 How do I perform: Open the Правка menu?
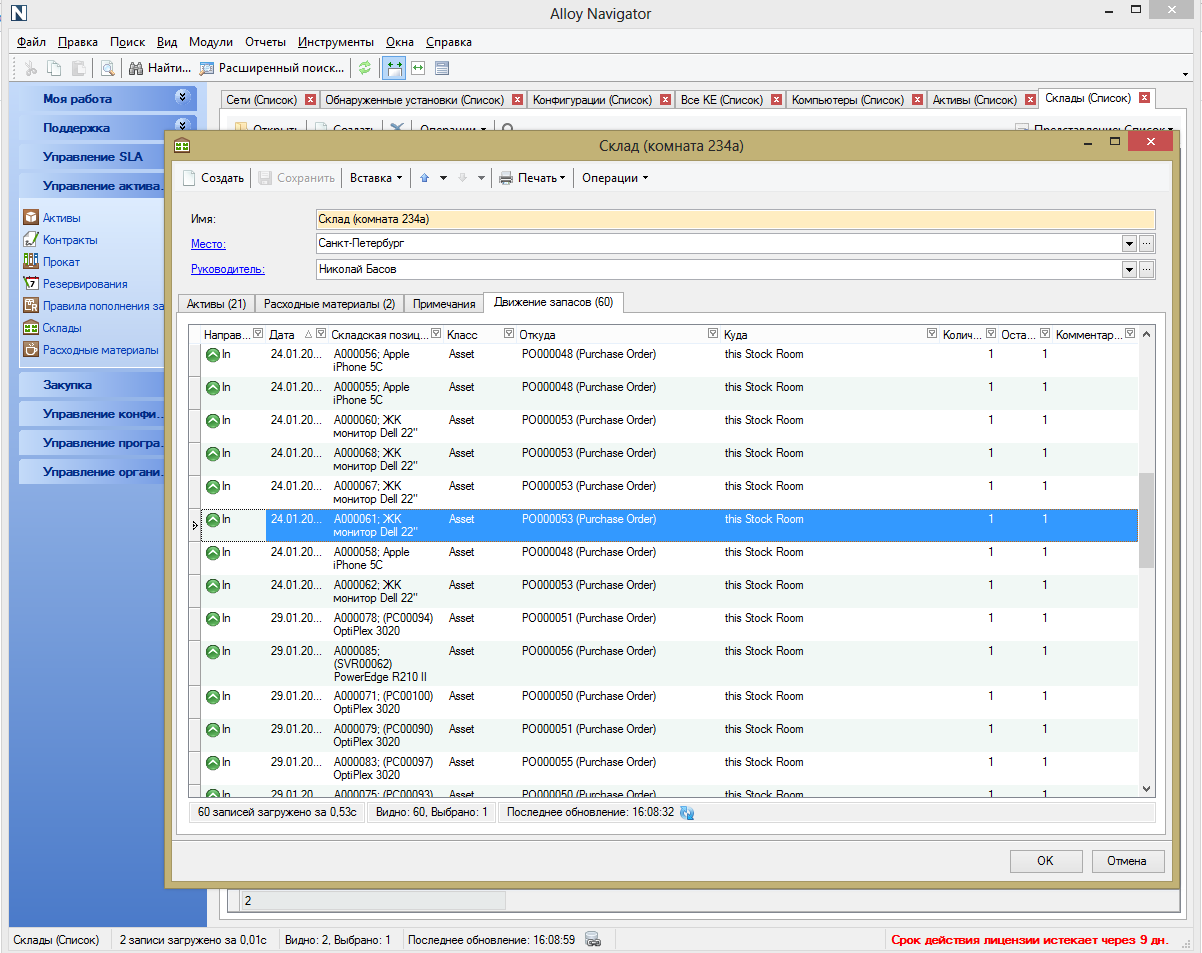click(78, 42)
